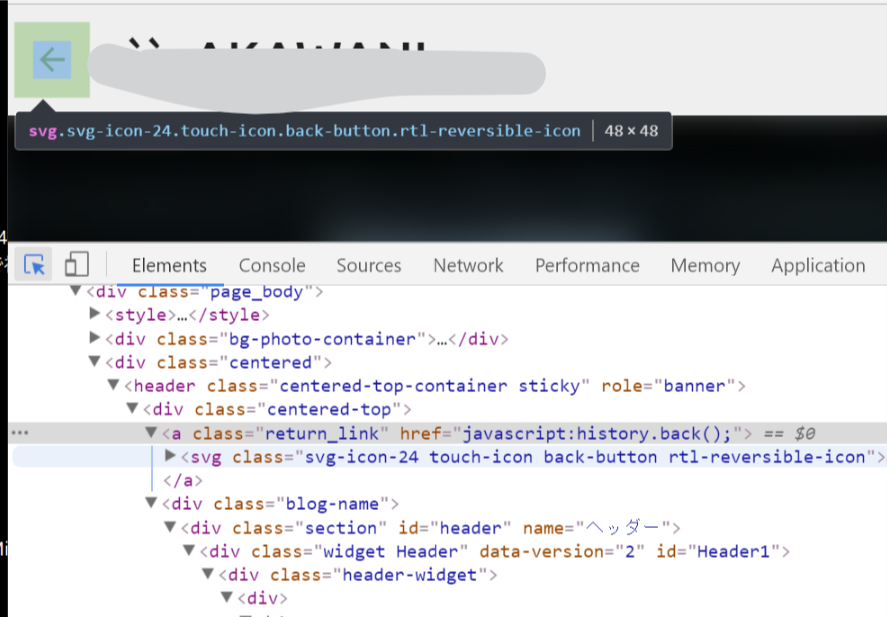Toggle mobile device emulation view

click(76, 263)
